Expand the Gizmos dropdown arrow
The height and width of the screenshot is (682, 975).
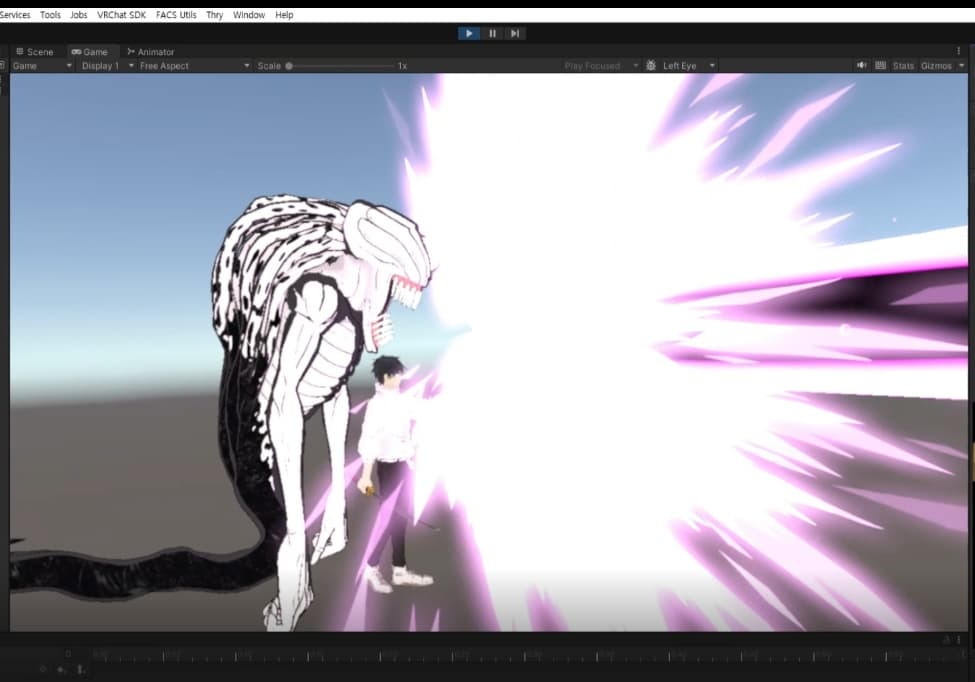coord(959,66)
